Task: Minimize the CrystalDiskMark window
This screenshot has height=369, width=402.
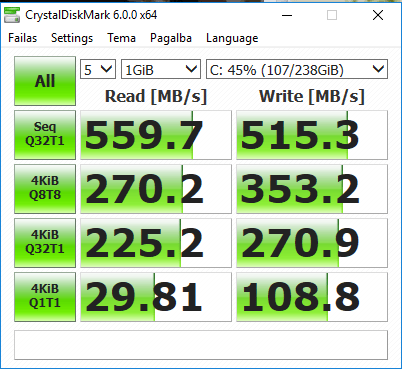Action: (x=287, y=15)
